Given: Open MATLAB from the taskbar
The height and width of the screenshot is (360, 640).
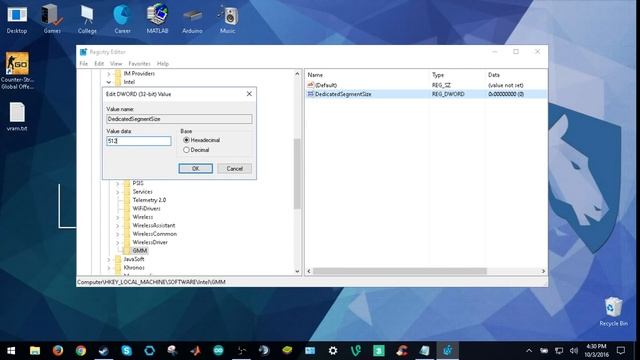Looking at the screenshot, I should point(196,351).
